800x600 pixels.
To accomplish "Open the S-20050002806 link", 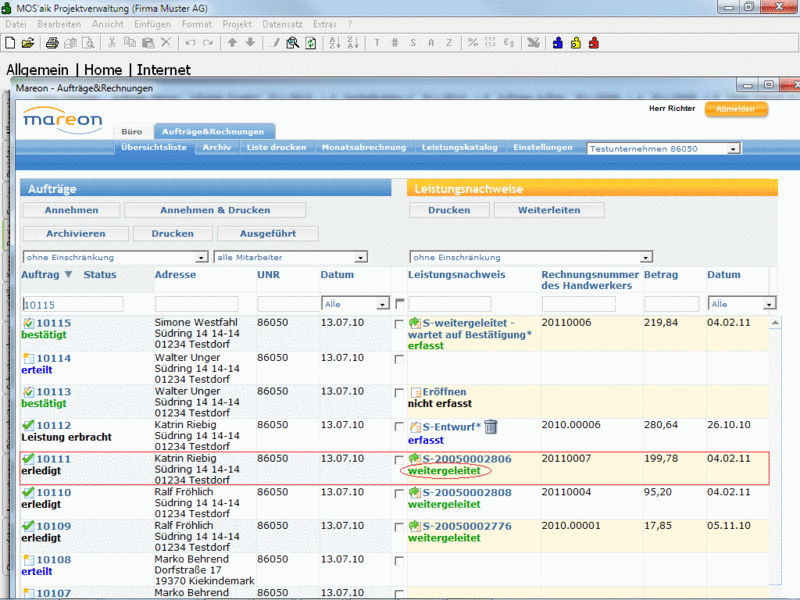I will (467, 459).
